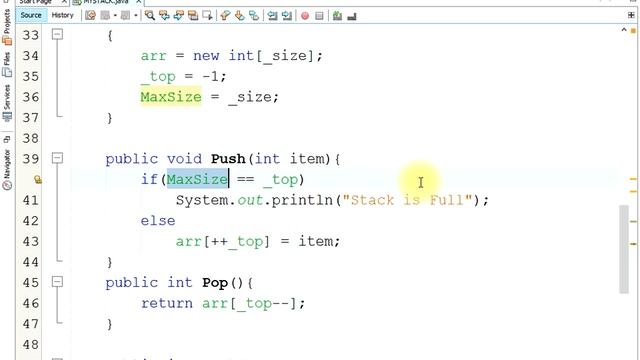Click the Pop method name
Viewport: 640px width, 360px height.
[x=215, y=282]
